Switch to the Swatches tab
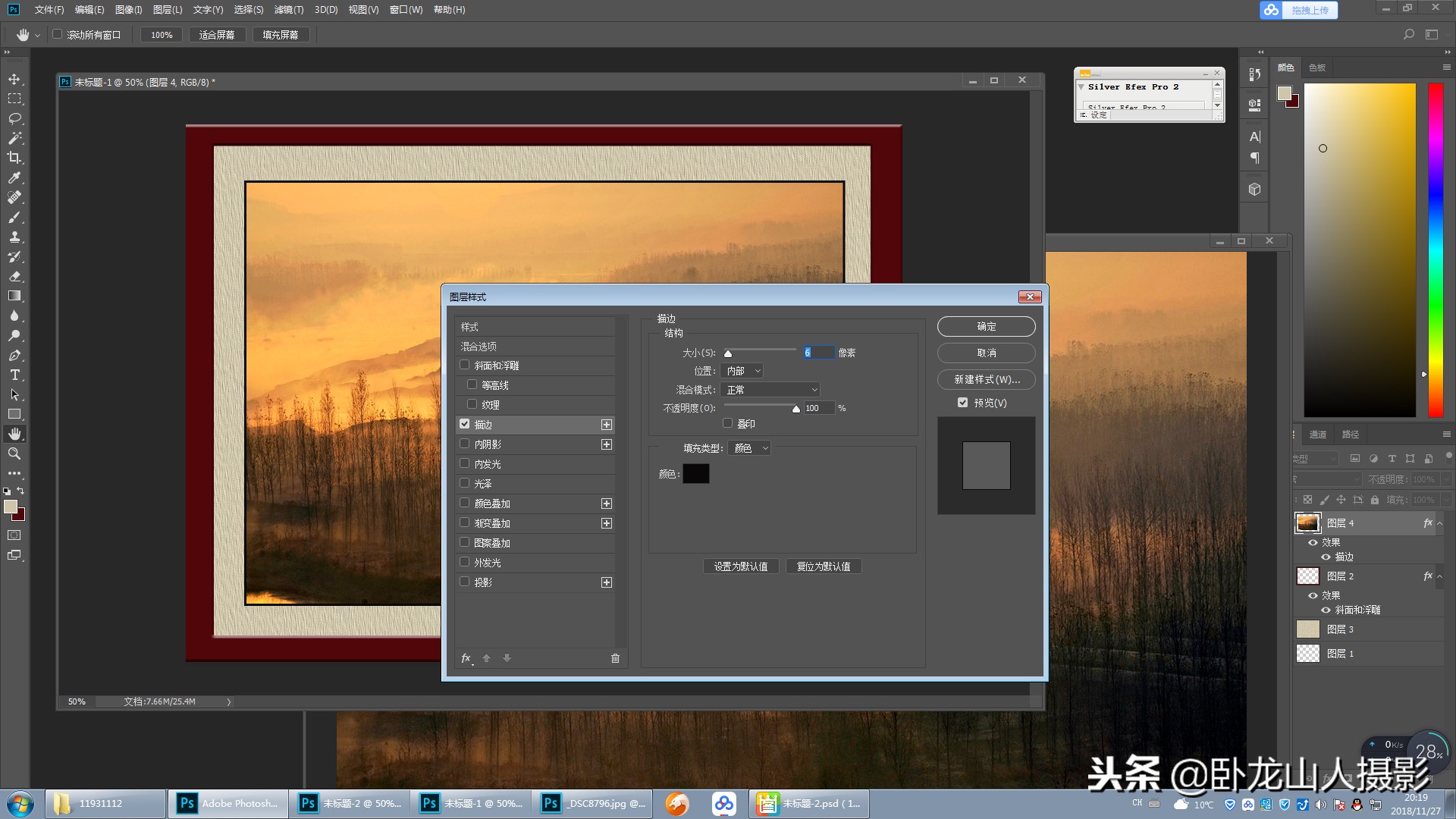1456x819 pixels. coord(1317,67)
